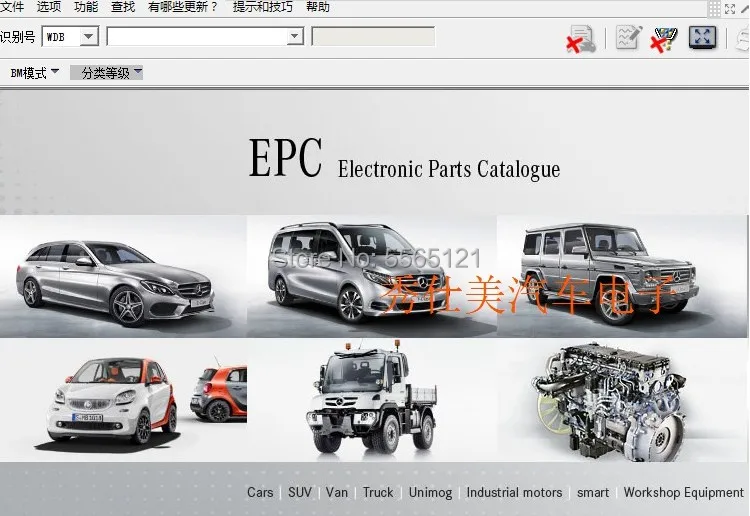This screenshot has height=516, width=750.
Task: Click the delete vehicle data icon
Action: click(581, 39)
